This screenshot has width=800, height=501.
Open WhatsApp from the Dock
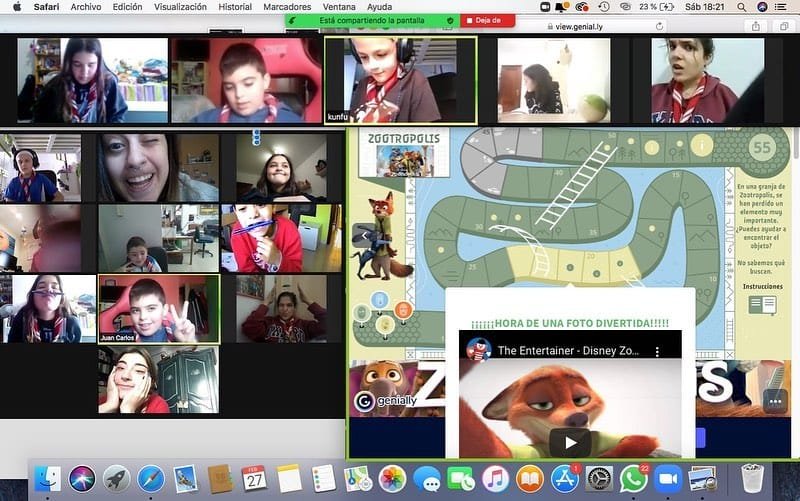click(632, 478)
